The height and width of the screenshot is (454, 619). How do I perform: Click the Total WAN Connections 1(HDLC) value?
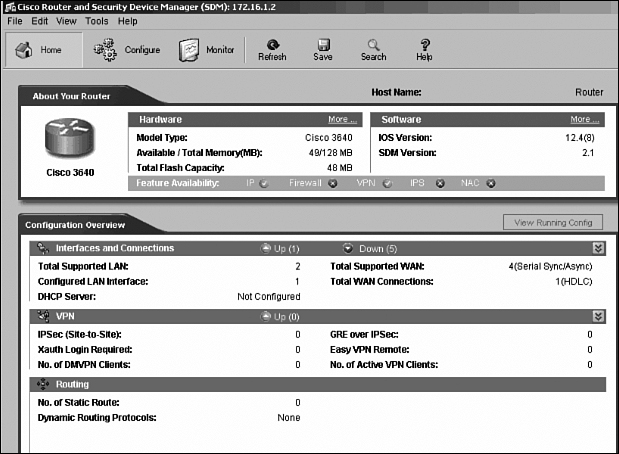click(574, 281)
